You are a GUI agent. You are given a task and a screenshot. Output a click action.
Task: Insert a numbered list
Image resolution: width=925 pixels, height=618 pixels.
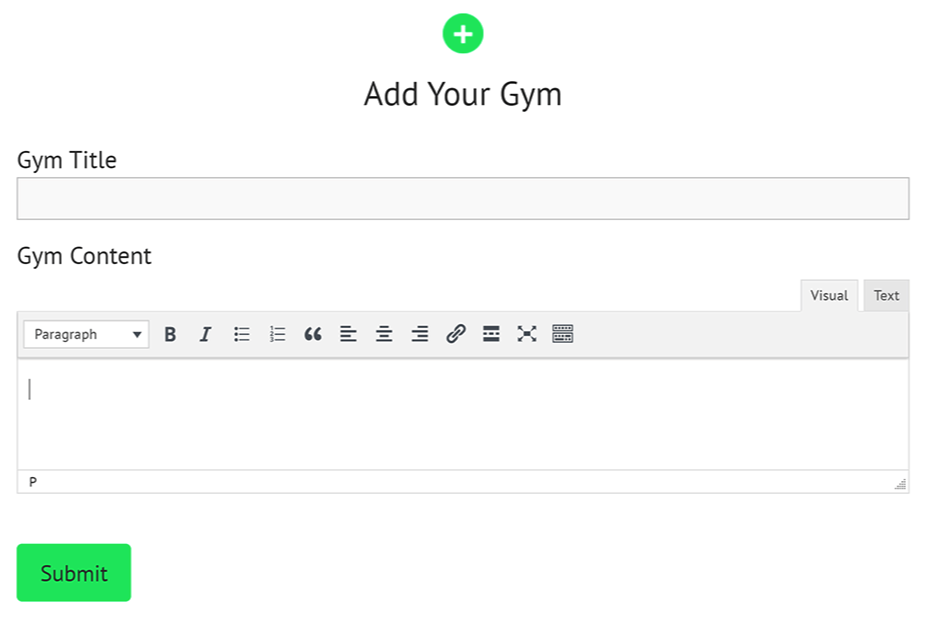277,335
